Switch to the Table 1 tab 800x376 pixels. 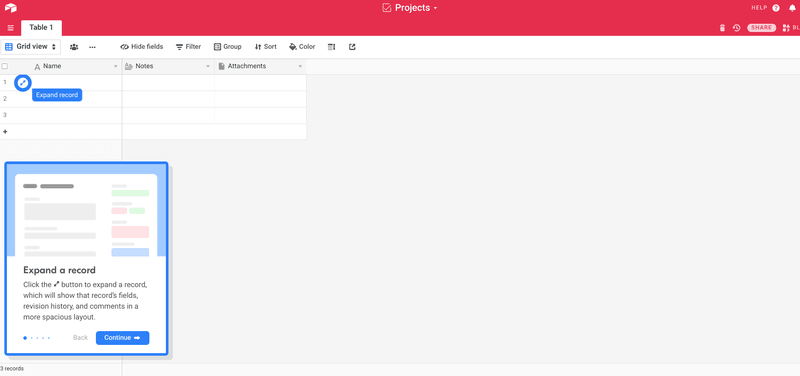41,28
